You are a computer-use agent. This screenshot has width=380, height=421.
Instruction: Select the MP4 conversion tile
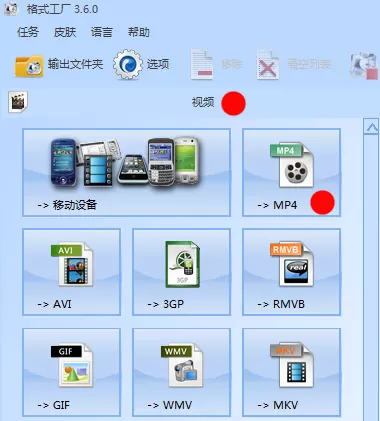click(x=291, y=173)
